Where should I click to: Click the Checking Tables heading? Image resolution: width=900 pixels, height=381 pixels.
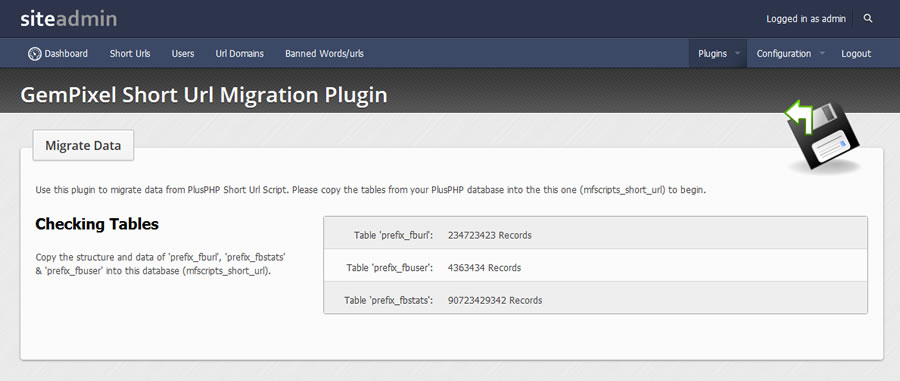(x=97, y=224)
